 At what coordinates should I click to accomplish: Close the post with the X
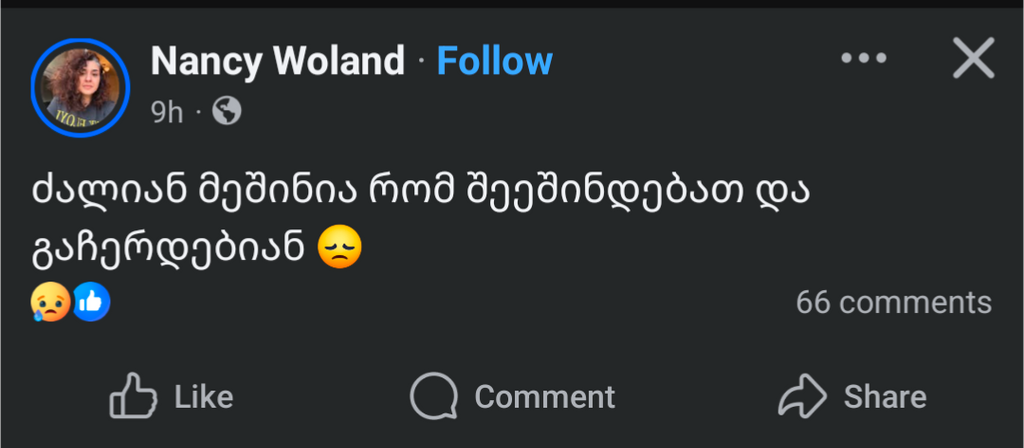click(x=973, y=60)
